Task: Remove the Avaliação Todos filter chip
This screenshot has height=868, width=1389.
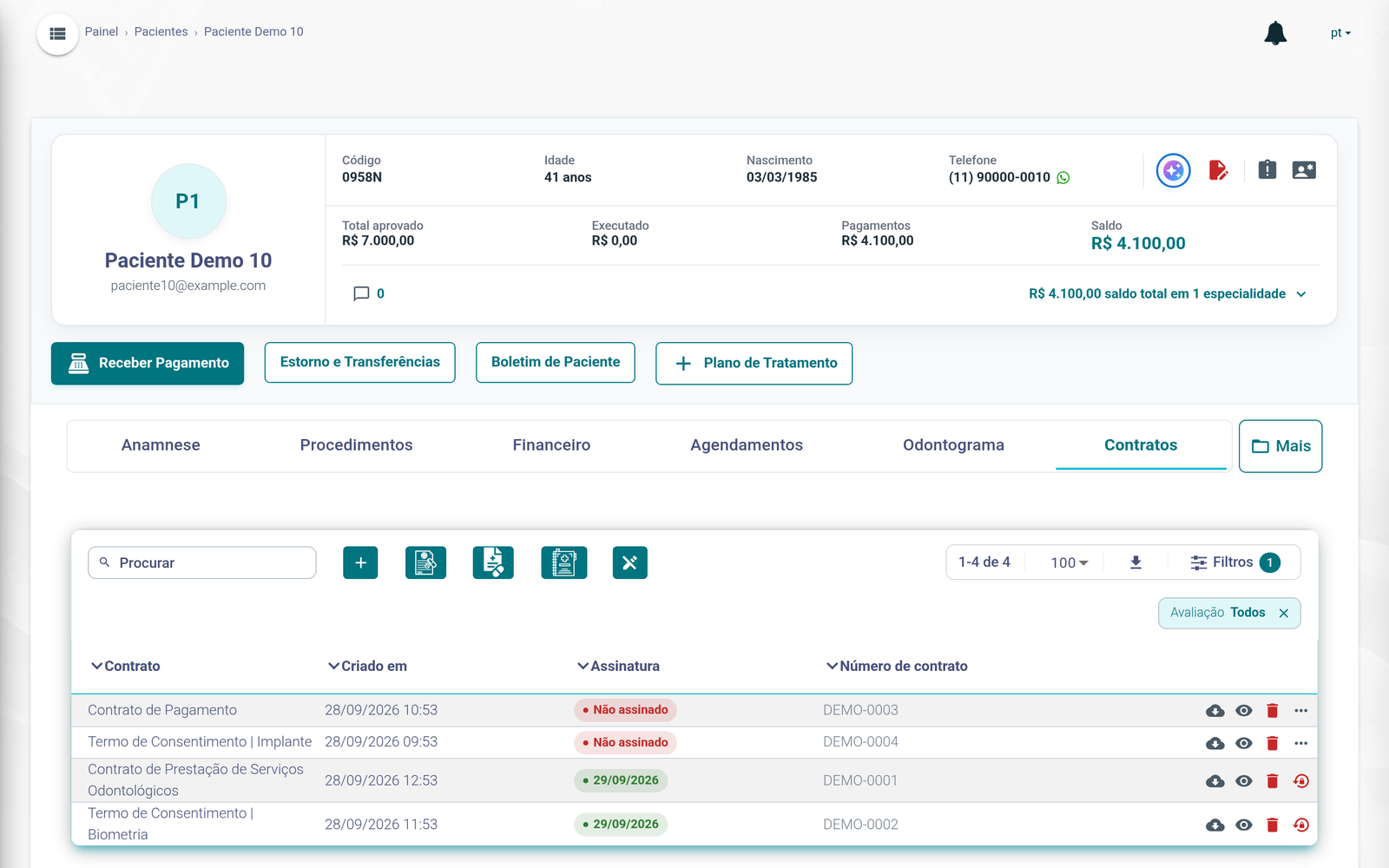Action: (1284, 613)
